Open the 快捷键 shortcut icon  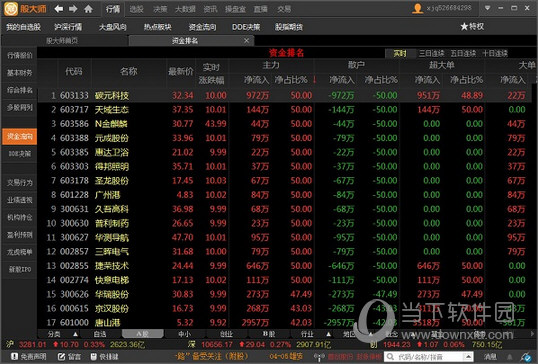pyautogui.click(x=94, y=356)
